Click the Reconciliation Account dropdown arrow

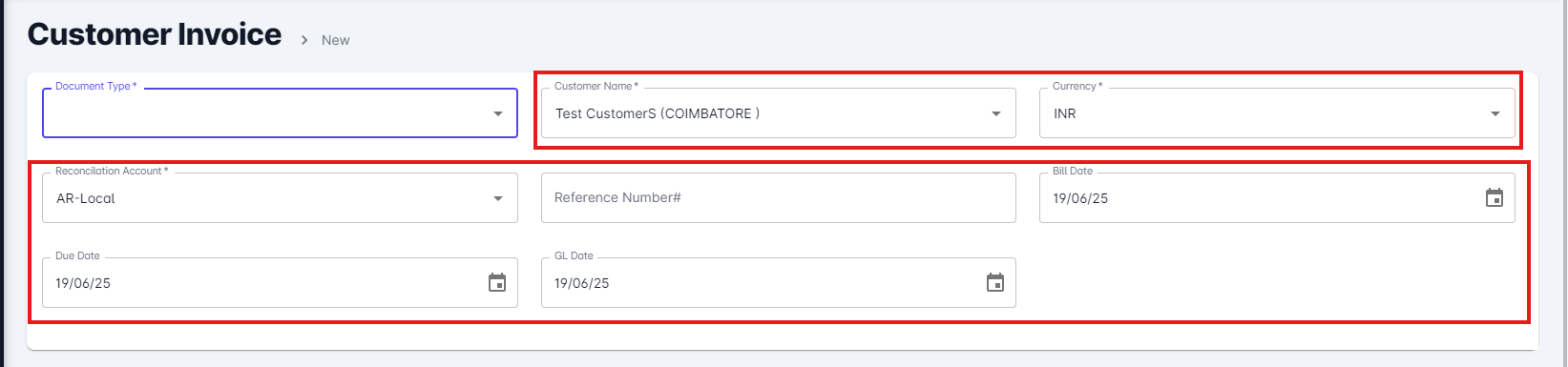point(498,198)
